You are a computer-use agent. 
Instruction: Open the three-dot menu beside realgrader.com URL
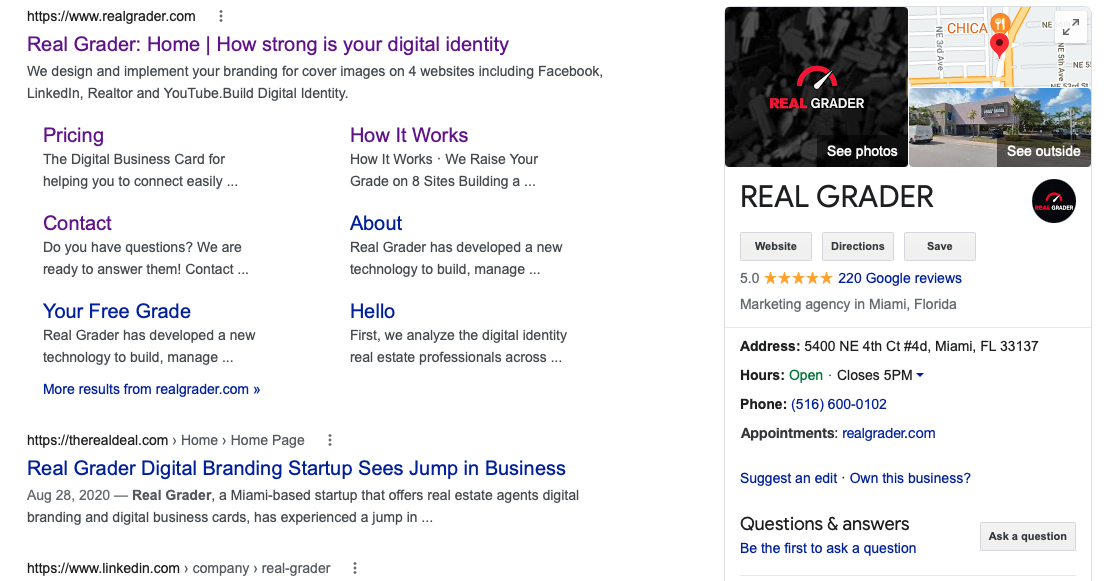220,16
